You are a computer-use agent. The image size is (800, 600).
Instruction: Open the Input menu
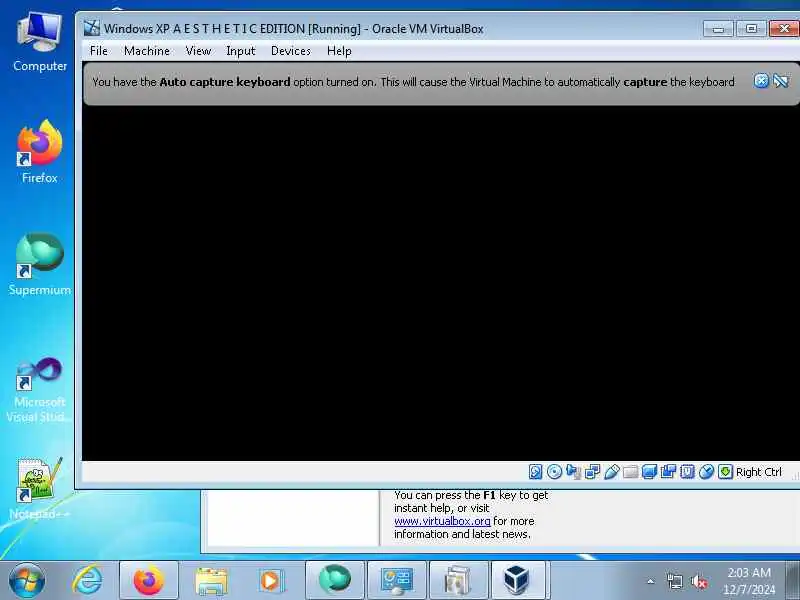coord(241,51)
